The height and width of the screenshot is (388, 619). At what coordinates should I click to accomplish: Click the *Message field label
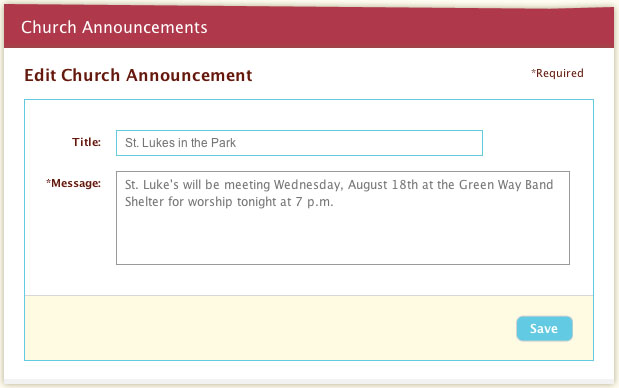click(73, 183)
